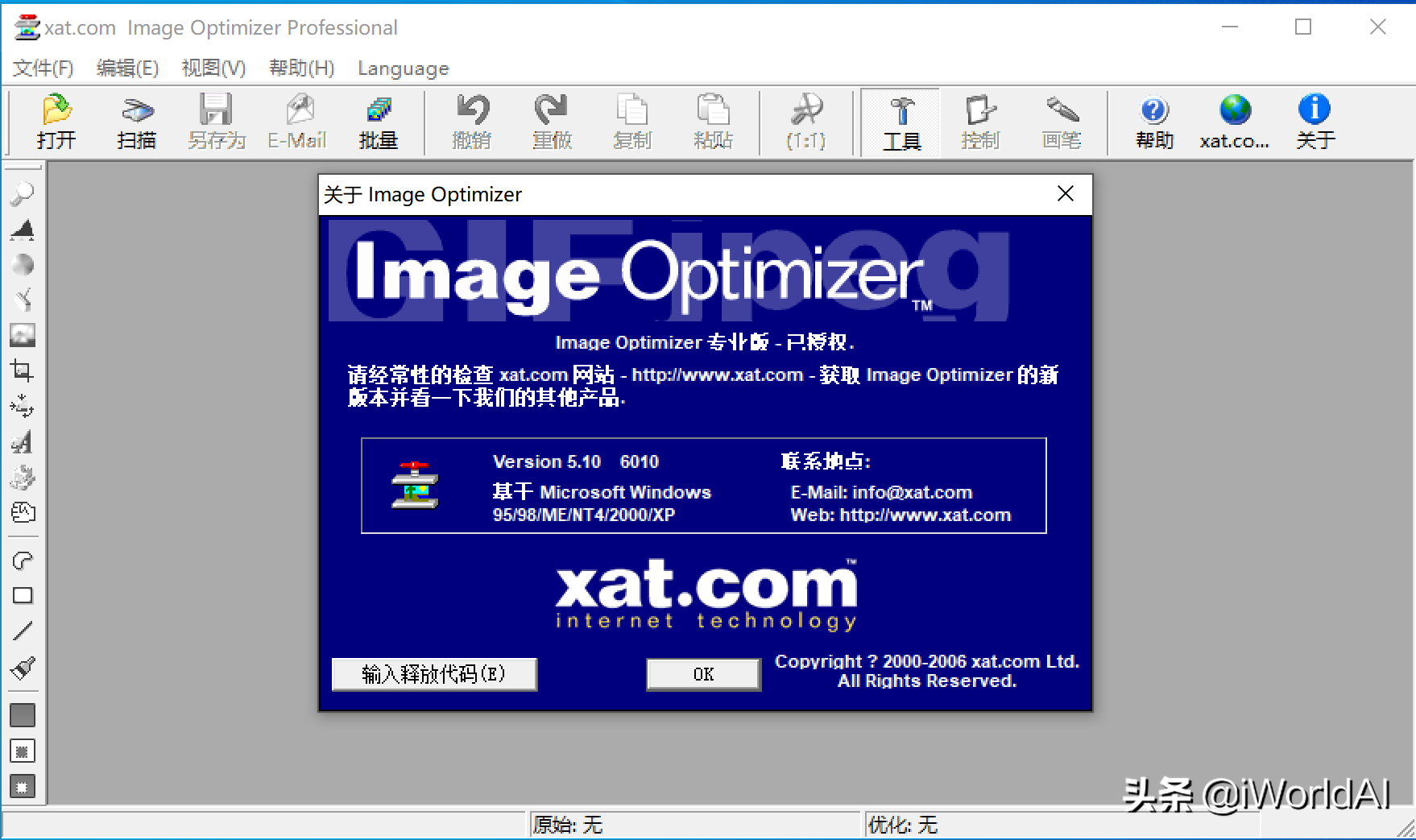Screen dimensions: 1416x840
Task: Select the freehand lasso region tool
Action: (x=23, y=560)
